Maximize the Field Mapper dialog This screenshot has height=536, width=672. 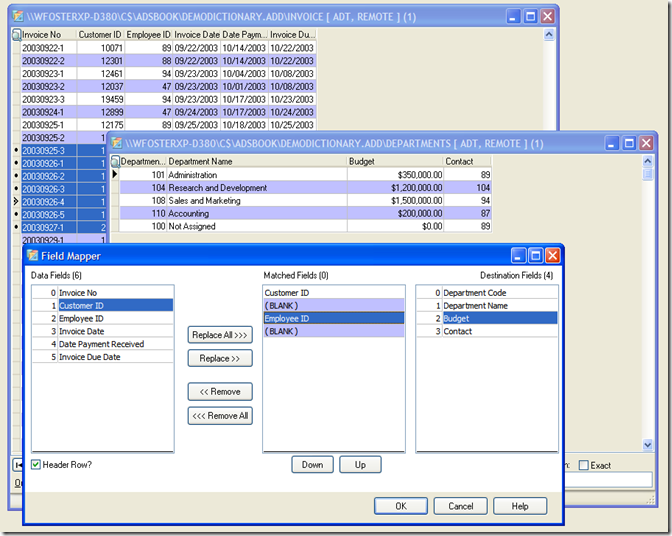point(535,256)
